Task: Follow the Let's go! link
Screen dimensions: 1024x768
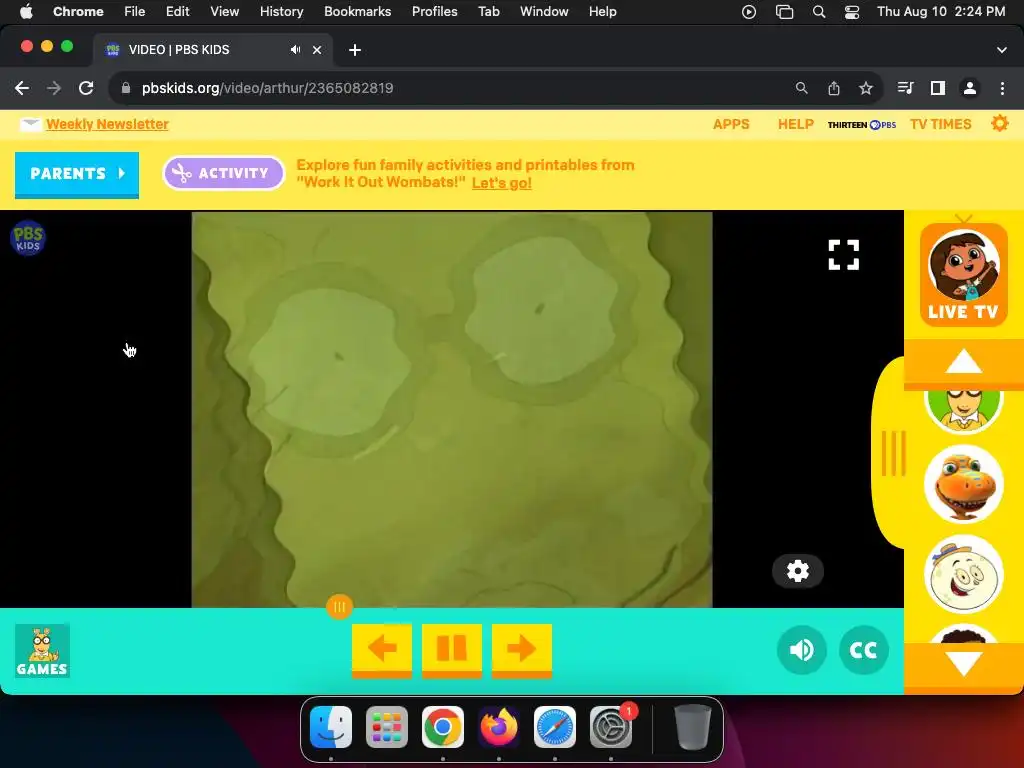Action: (x=502, y=183)
